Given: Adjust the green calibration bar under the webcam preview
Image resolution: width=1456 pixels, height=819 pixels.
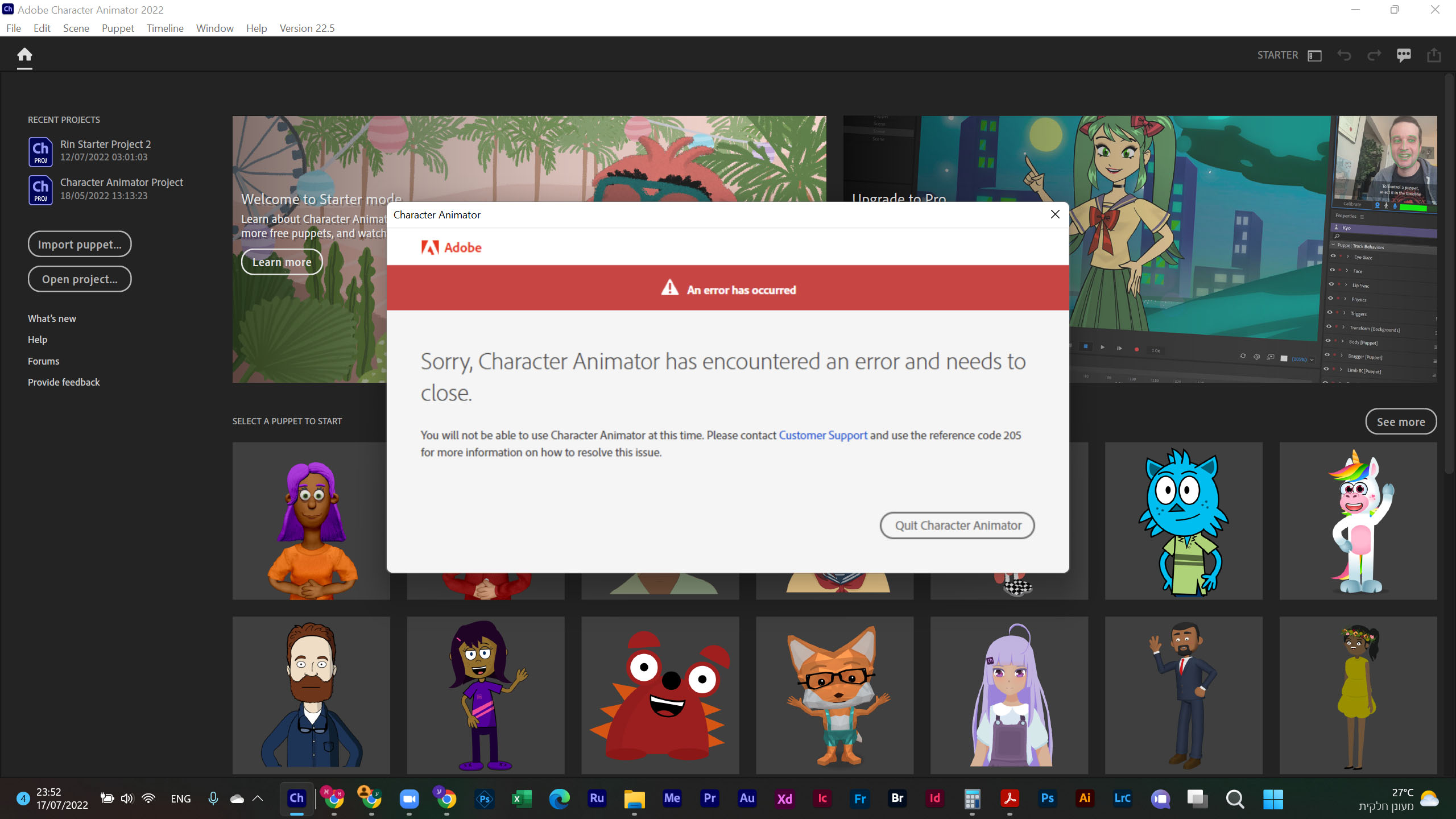Looking at the screenshot, I should (x=1413, y=208).
